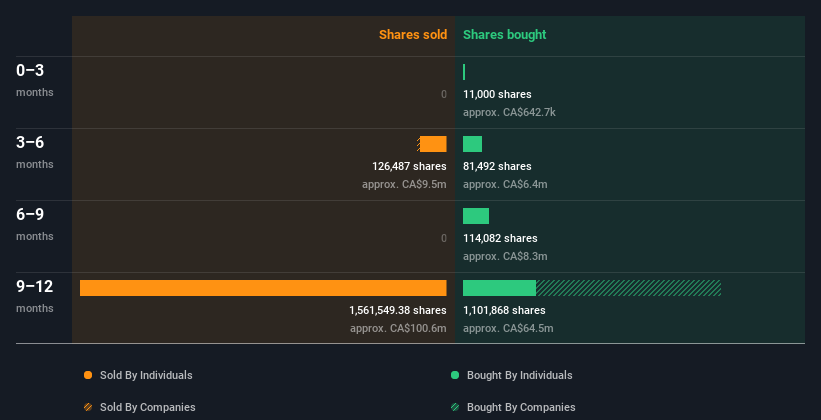Image resolution: width=821 pixels, height=420 pixels.
Task: Click the hatched Bought By Companies legend icon
Action: pos(455,407)
